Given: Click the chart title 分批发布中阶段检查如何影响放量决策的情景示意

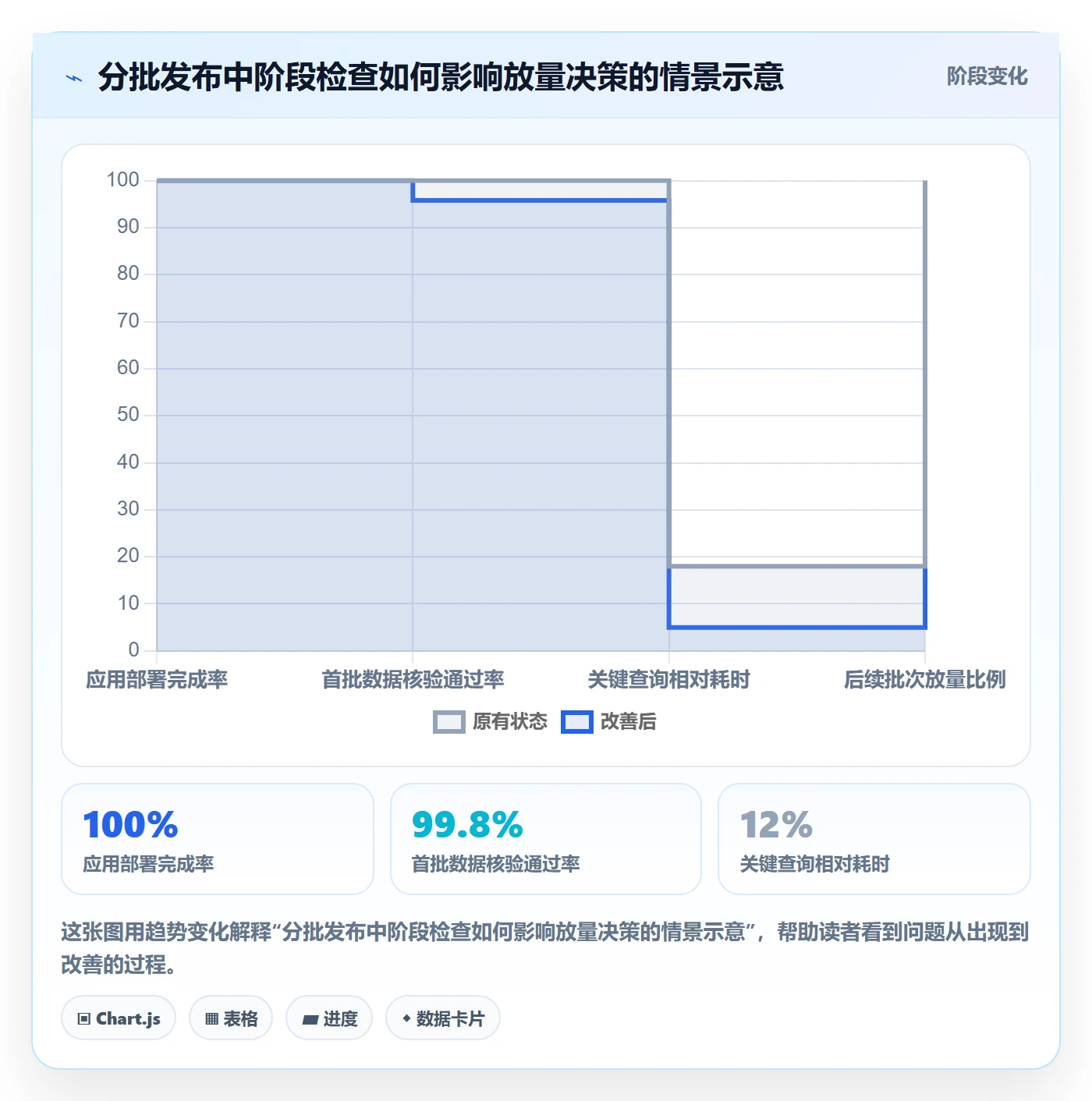Looking at the screenshot, I should 441,77.
